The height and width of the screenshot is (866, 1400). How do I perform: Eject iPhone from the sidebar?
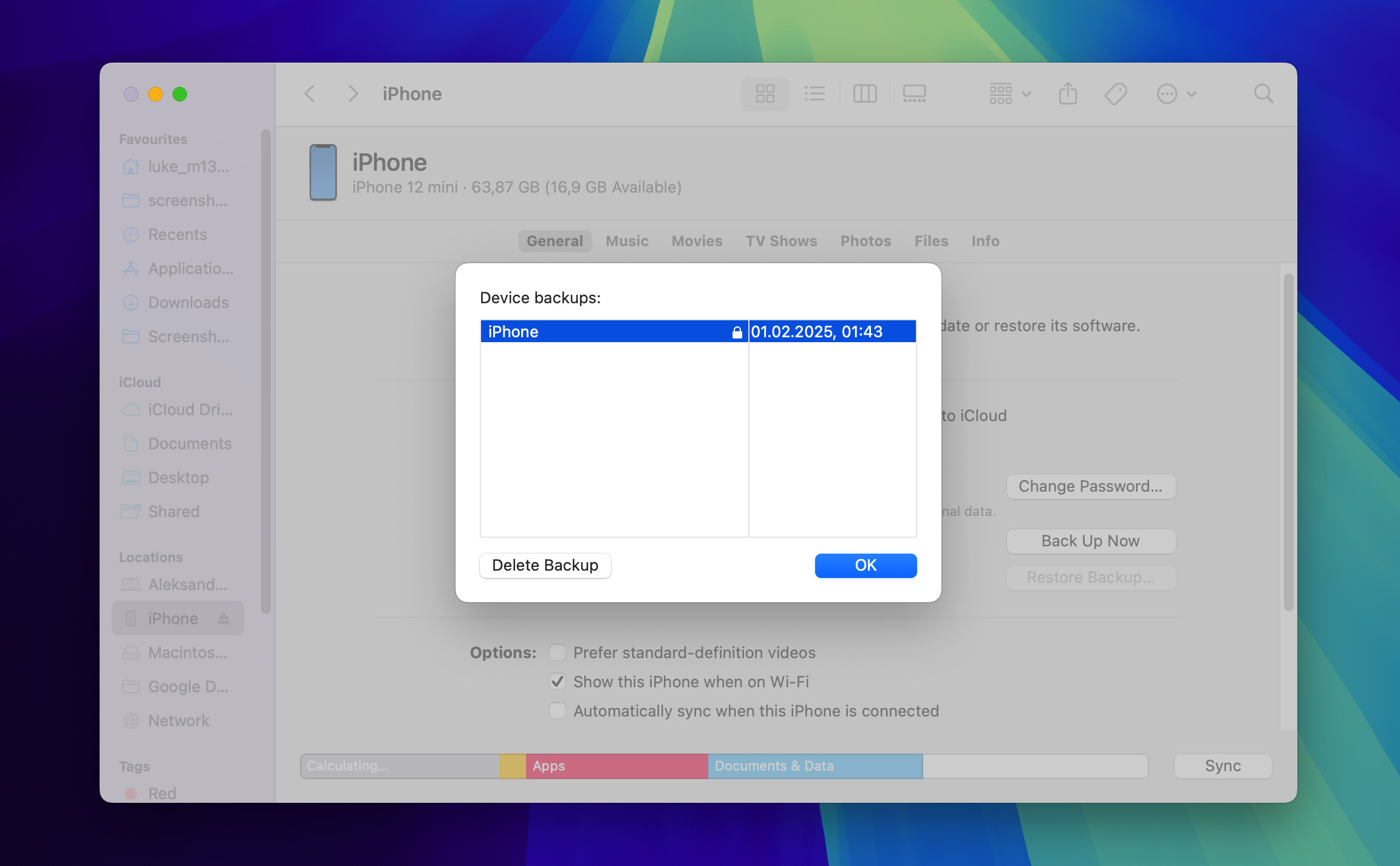(x=224, y=619)
